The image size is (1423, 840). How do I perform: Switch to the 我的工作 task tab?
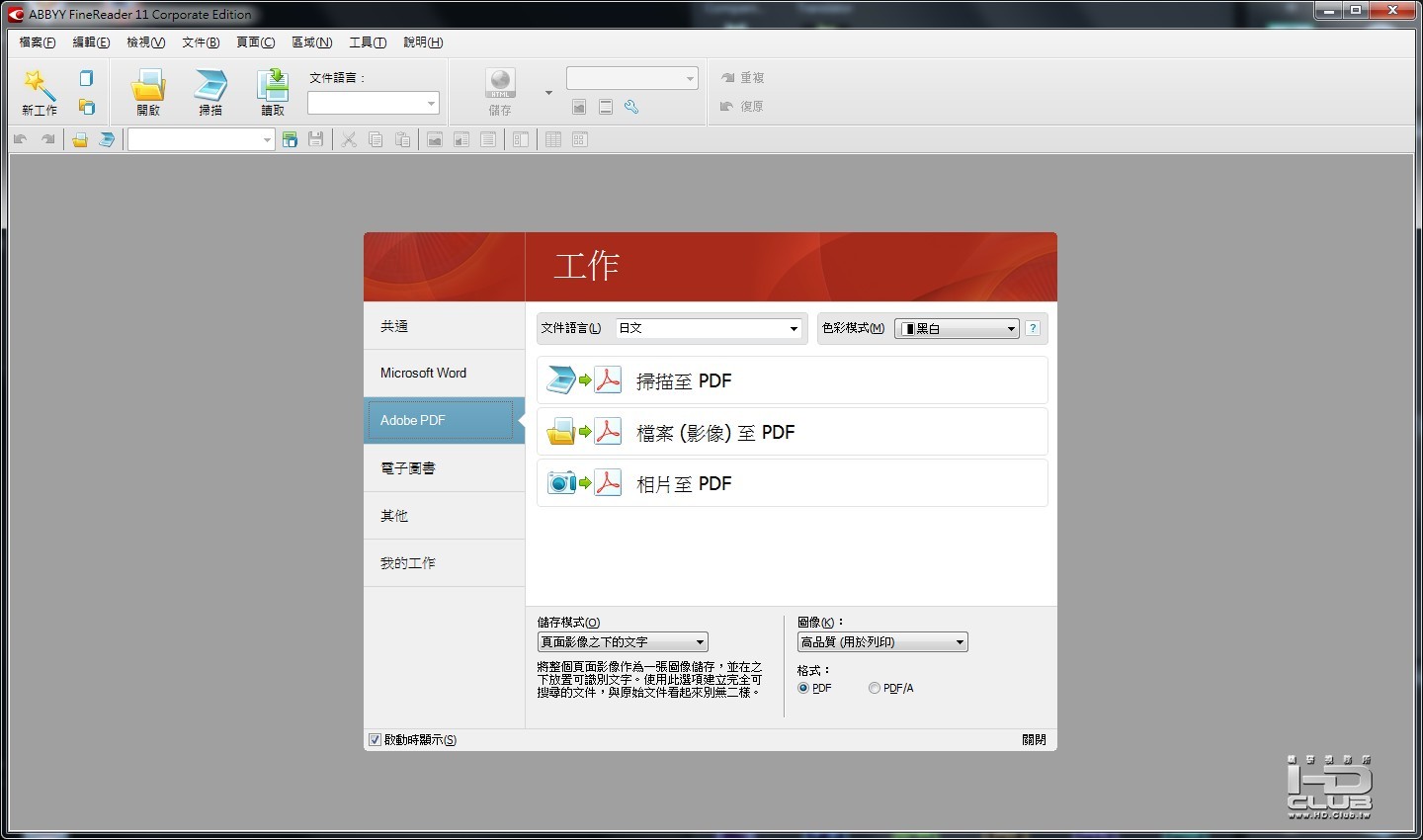(444, 563)
